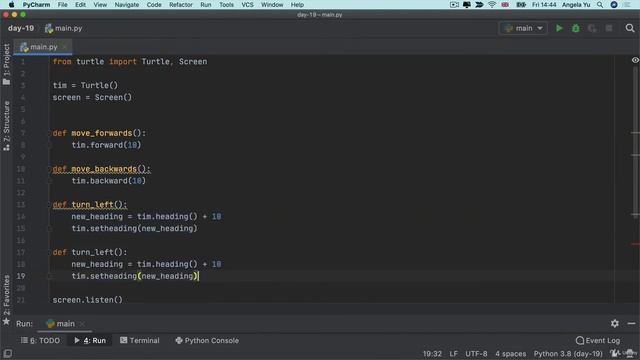Click the red error stripe marker
The image size is (640, 360).
pyautogui.click(x=635, y=244)
